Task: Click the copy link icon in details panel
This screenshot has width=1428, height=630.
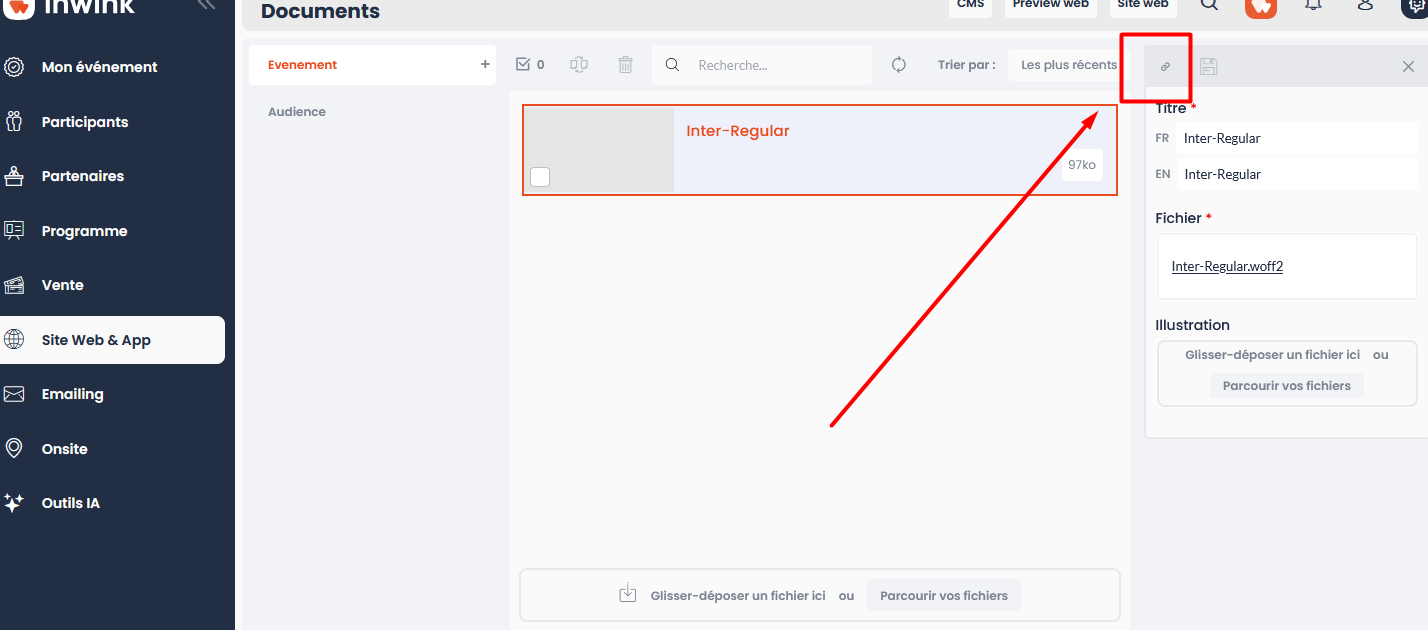Action: tap(1164, 67)
